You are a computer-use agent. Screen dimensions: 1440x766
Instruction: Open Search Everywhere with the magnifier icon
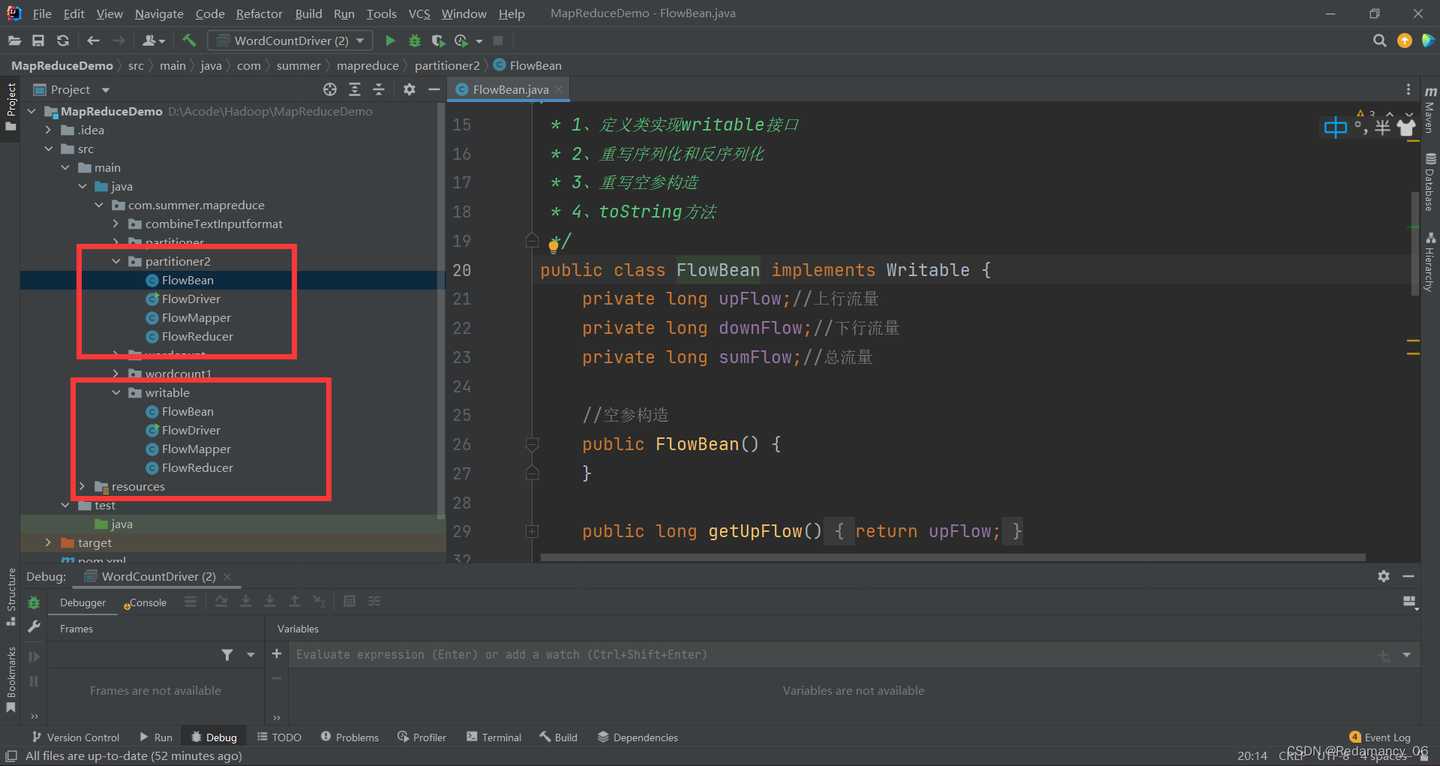1379,41
